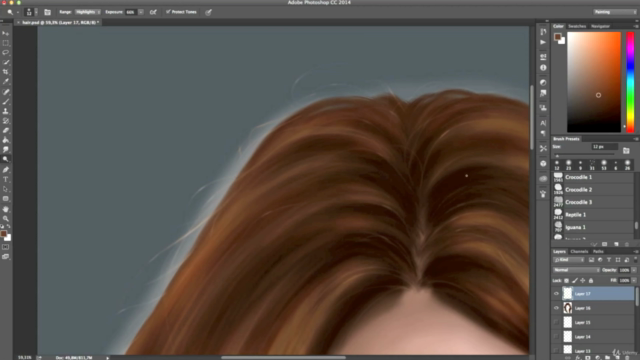
Task: Open the Fill slider dropdown arrow
Action: (x=634, y=280)
